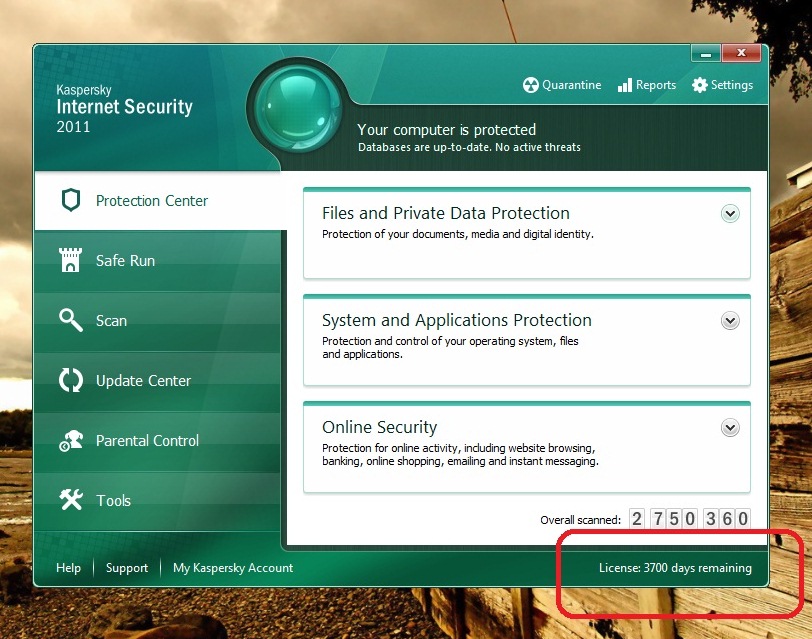Click the 'Kaspersky Internet Security 2011' logo text
The width and height of the screenshot is (812, 639).
(x=124, y=108)
